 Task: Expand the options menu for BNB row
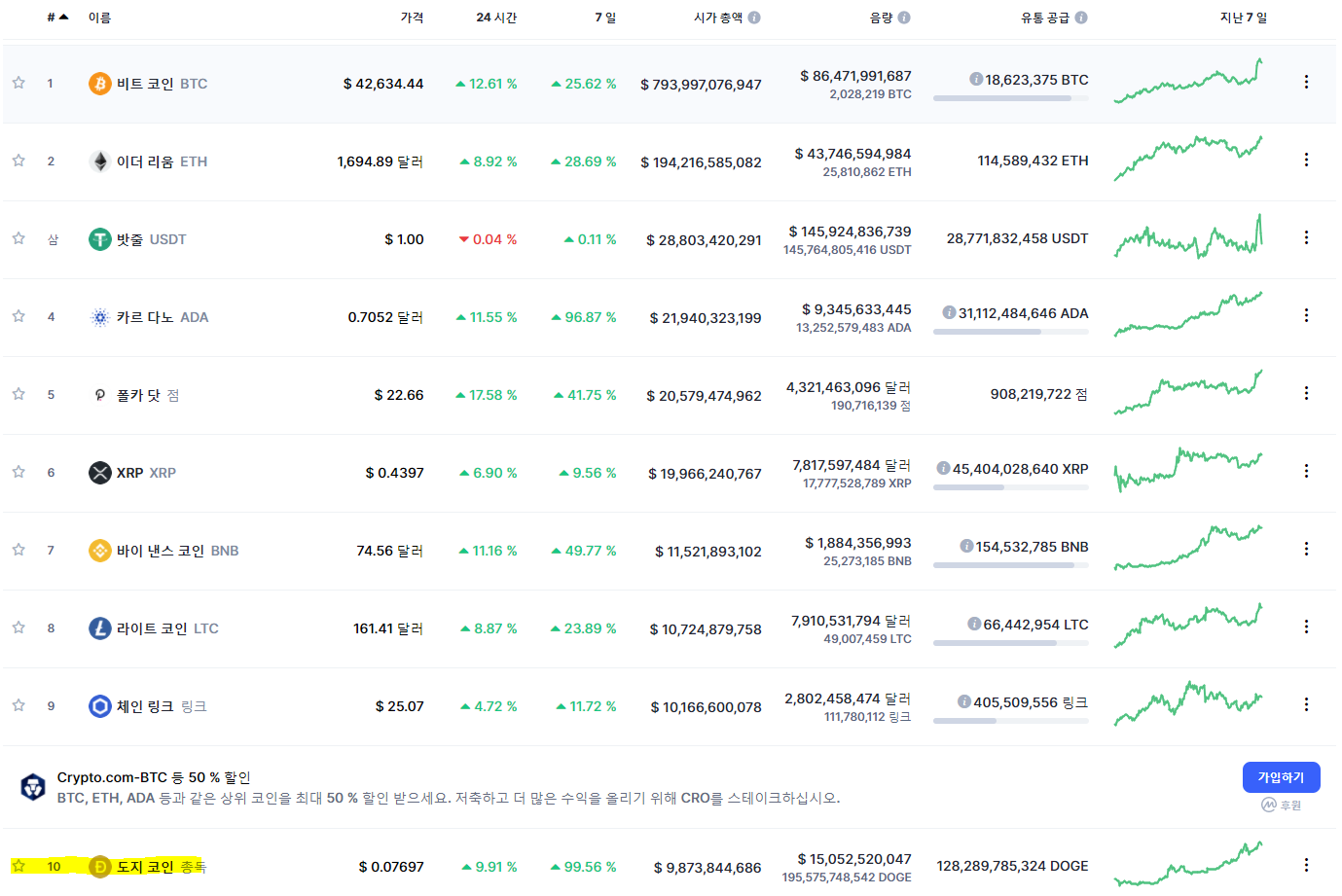(x=1306, y=549)
